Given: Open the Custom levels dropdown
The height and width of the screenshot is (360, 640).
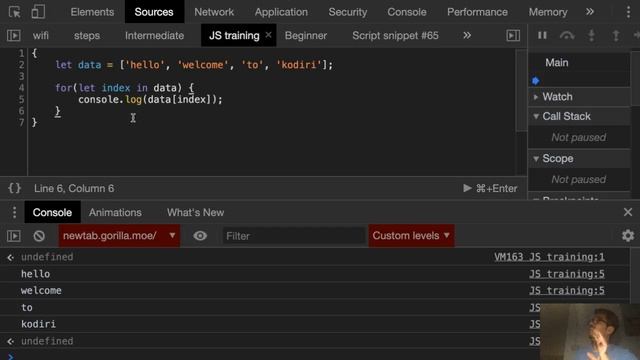Looking at the screenshot, I should point(411,236).
